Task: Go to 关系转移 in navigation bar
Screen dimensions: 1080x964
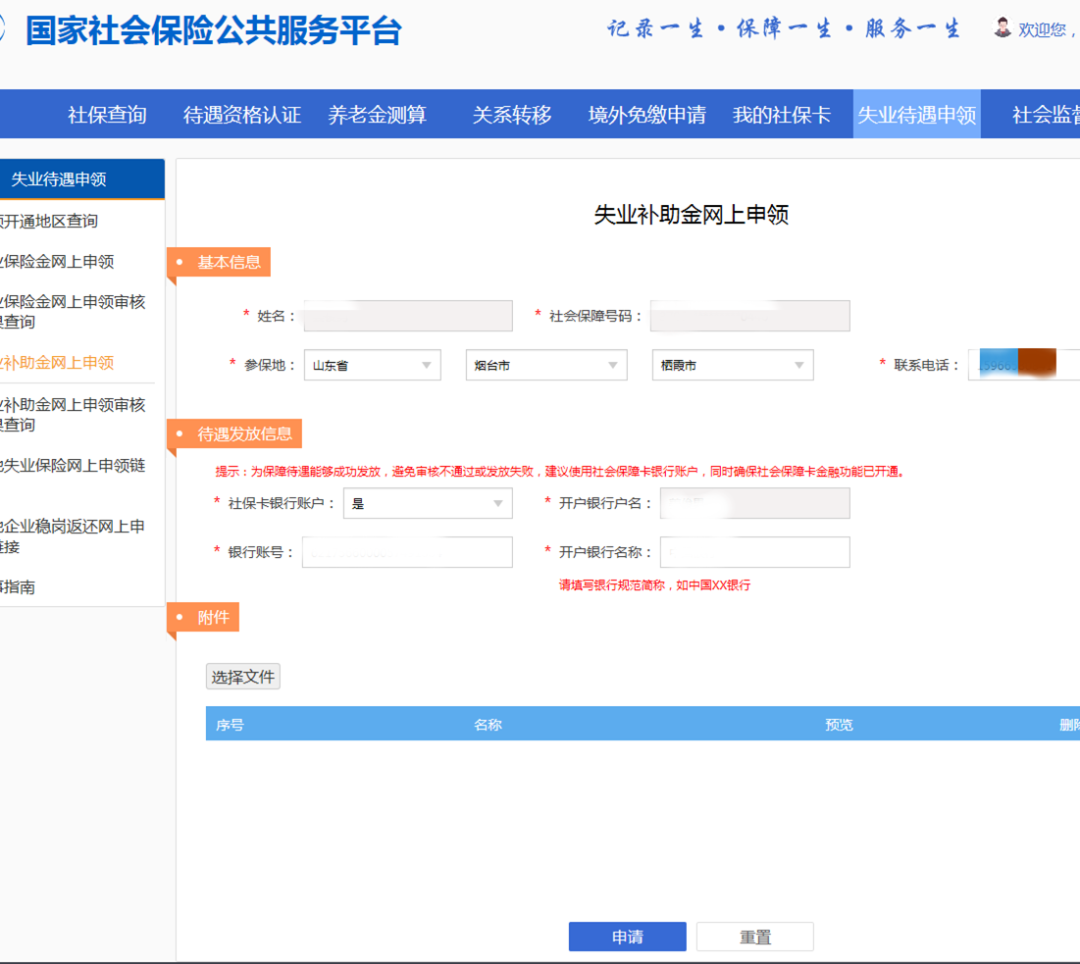Action: [512, 115]
